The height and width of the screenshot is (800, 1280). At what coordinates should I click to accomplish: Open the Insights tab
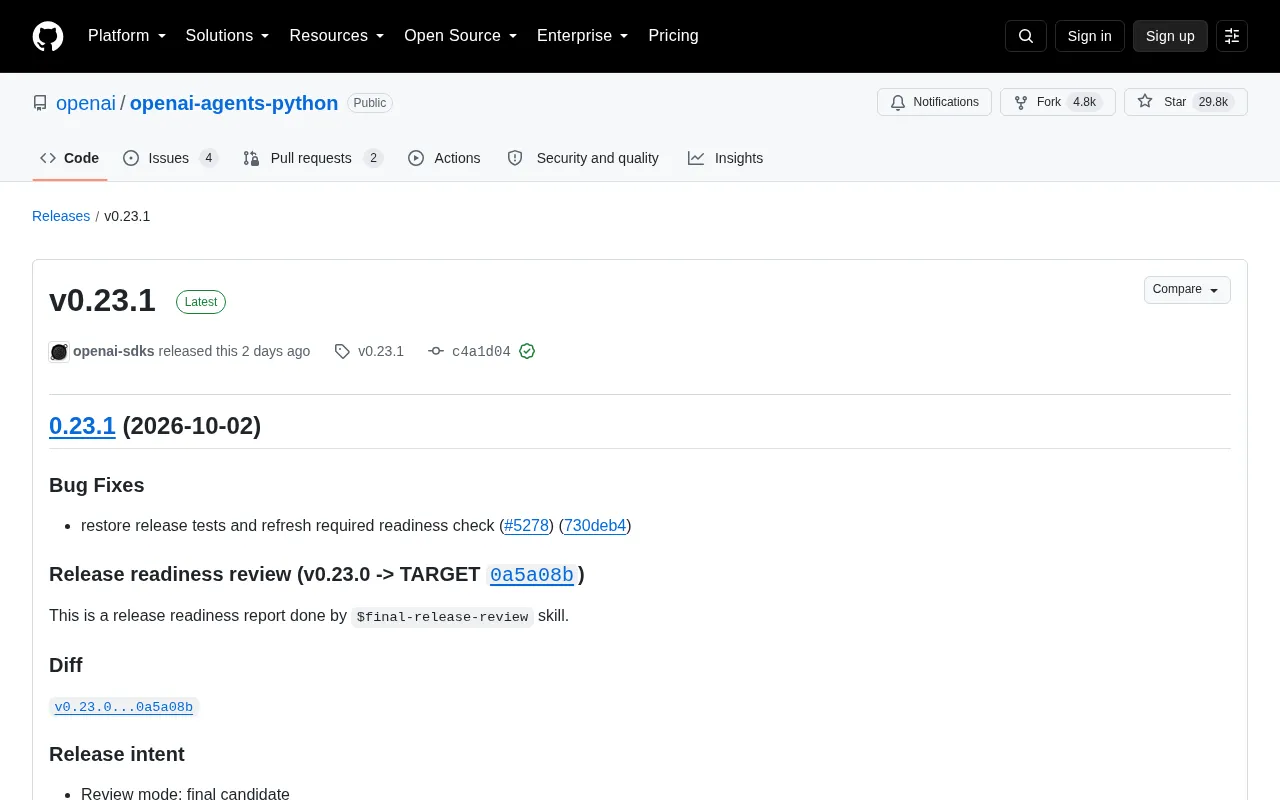coord(725,158)
